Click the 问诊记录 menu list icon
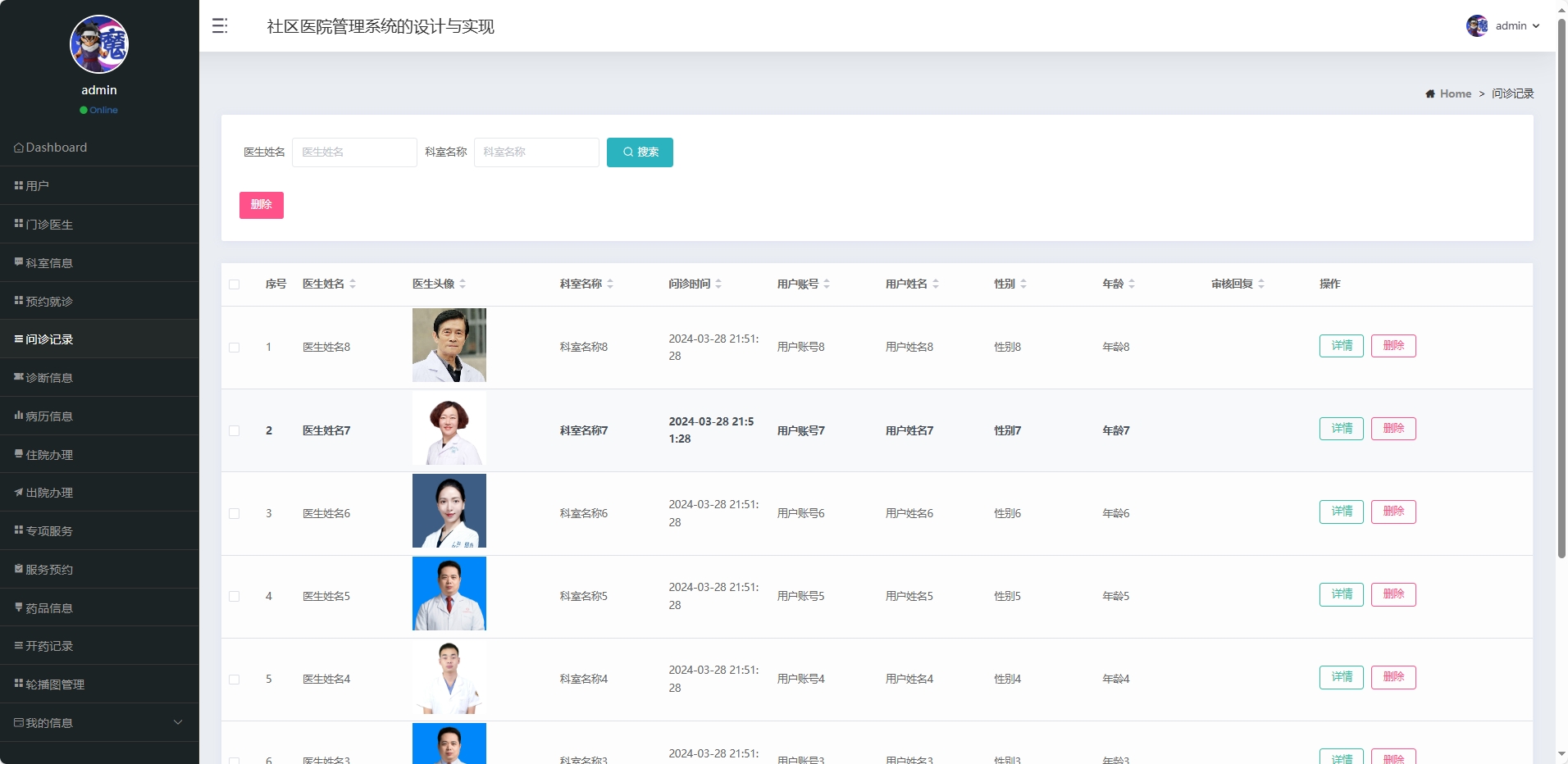Viewport: 1568px width, 764px height. (19, 339)
